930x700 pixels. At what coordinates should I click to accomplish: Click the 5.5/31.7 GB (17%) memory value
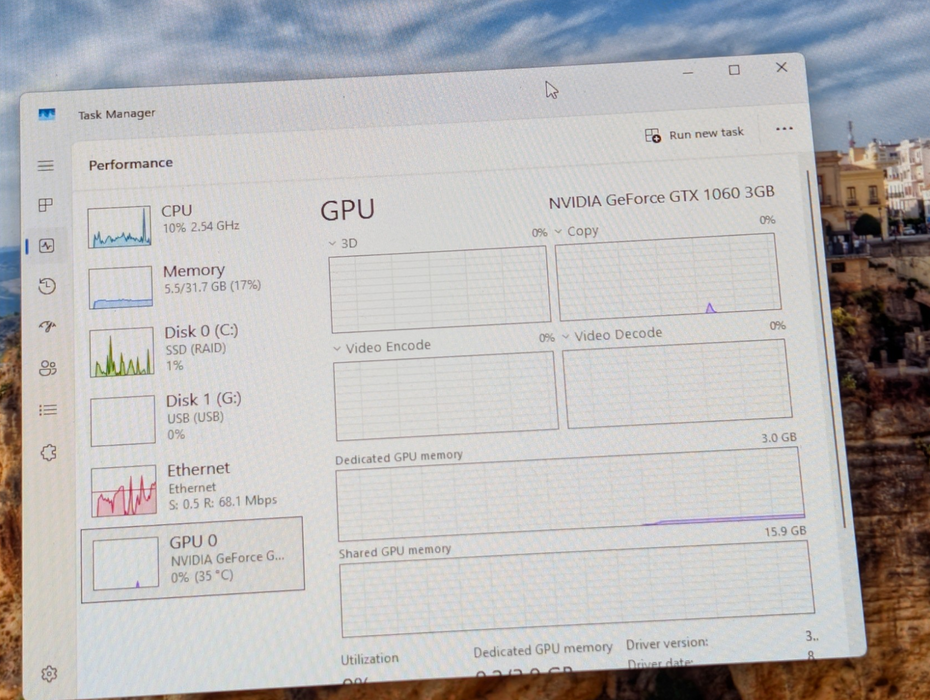tap(212, 287)
